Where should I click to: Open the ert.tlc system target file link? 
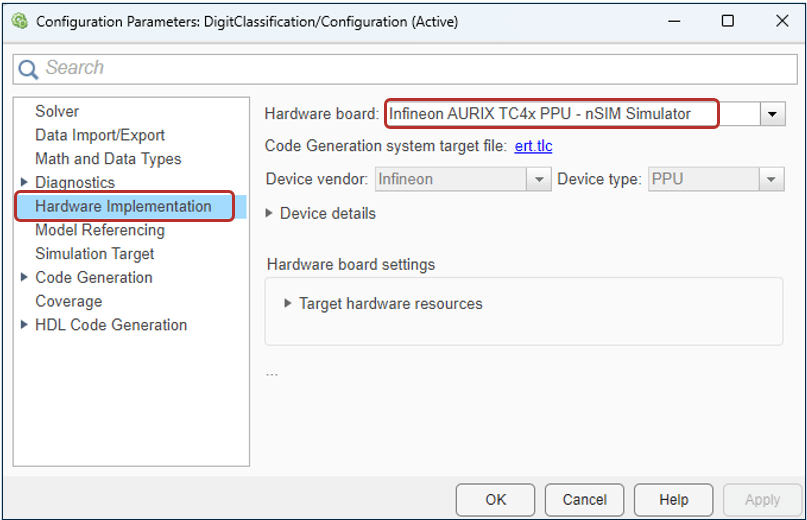[533, 147]
